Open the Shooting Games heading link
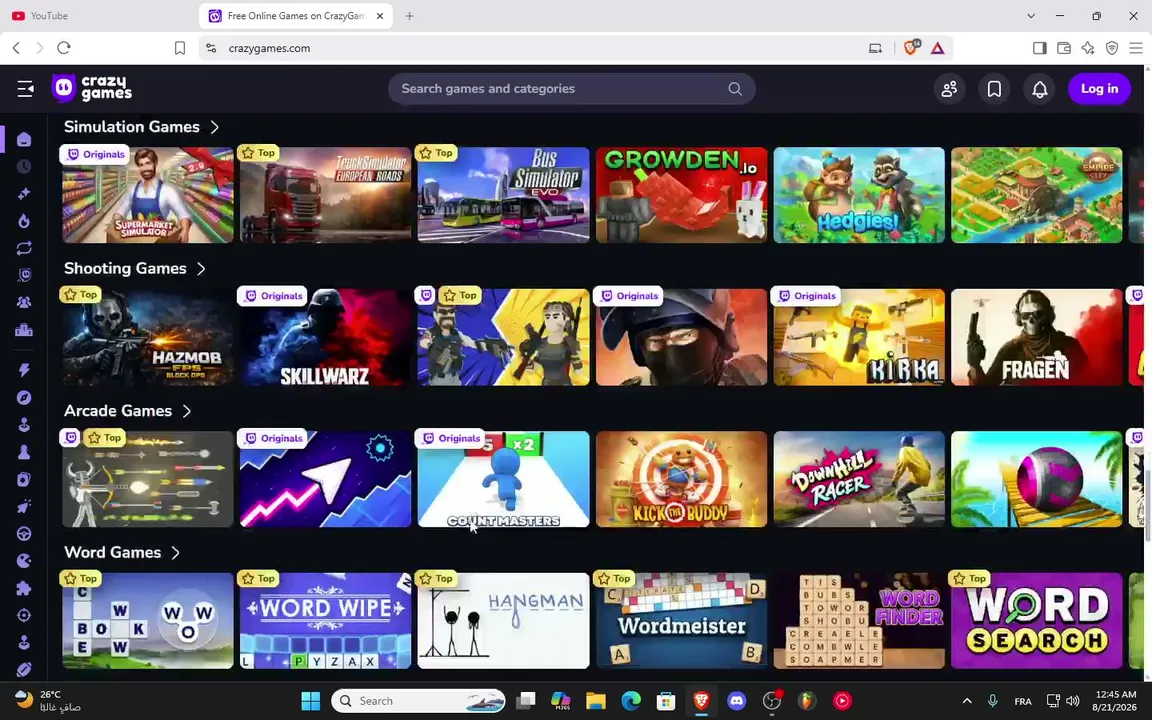The image size is (1152, 720). (125, 269)
